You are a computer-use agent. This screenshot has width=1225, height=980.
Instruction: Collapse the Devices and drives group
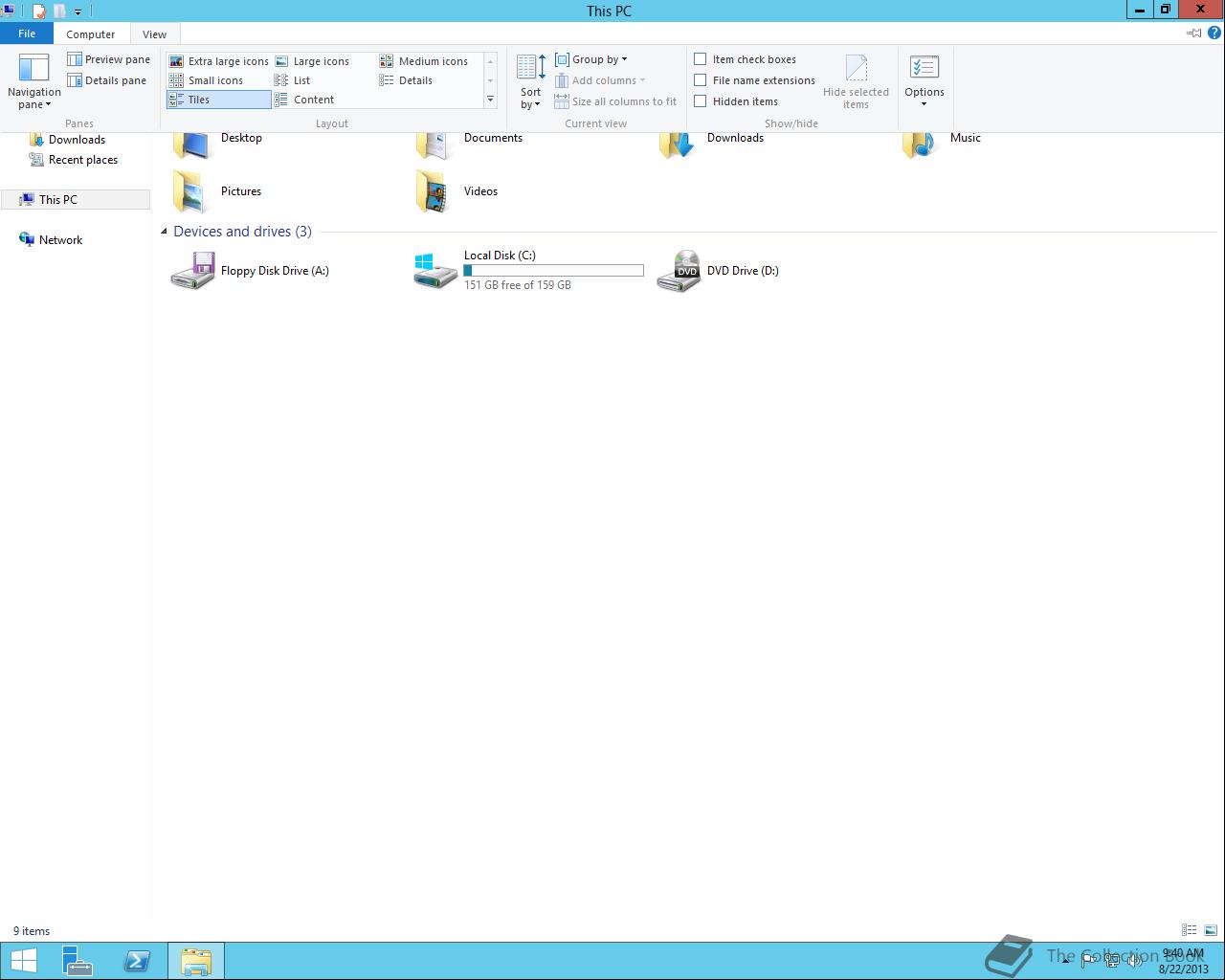[x=165, y=232]
